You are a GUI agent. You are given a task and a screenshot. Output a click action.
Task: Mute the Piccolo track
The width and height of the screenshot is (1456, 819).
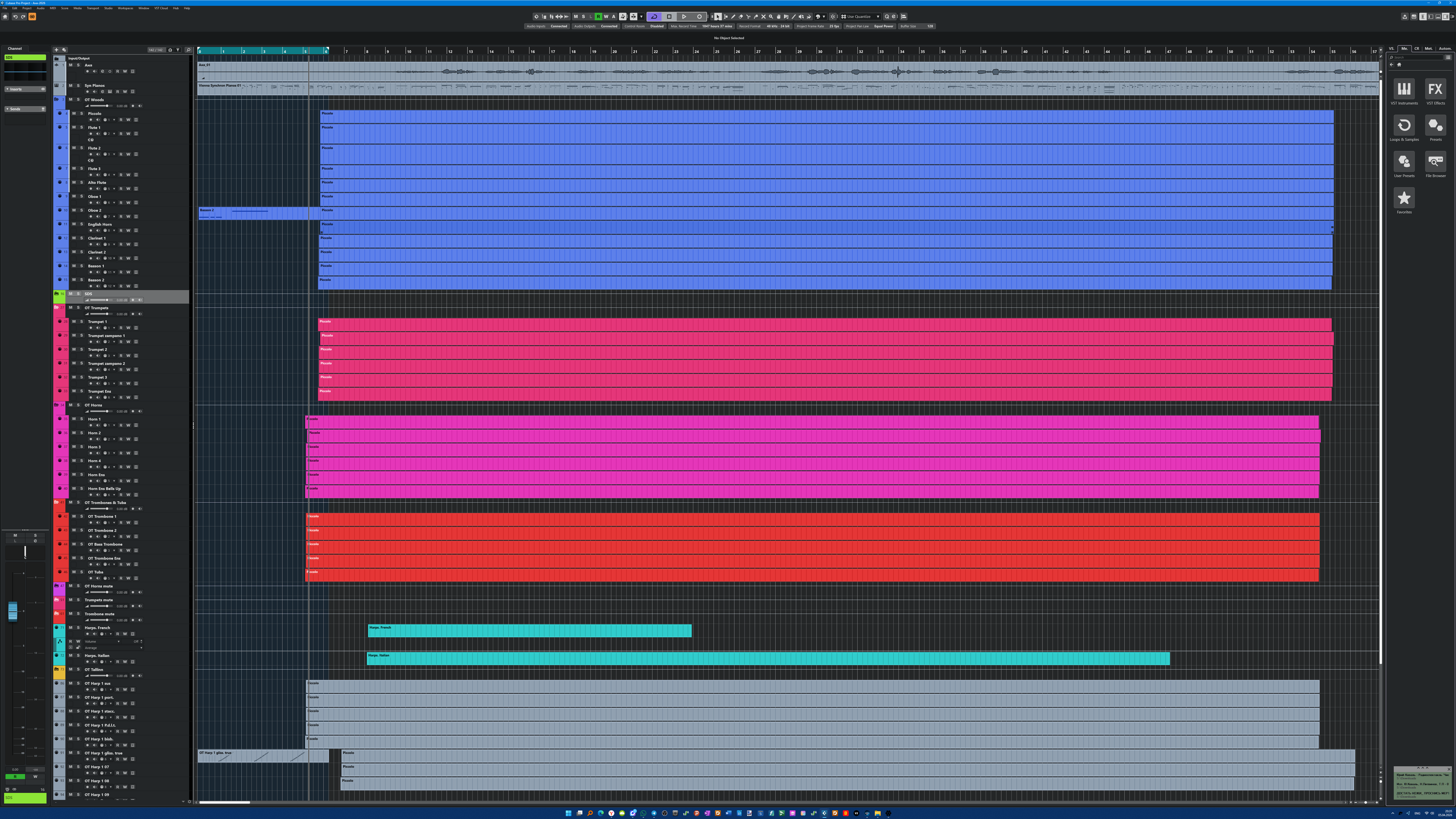74,113
